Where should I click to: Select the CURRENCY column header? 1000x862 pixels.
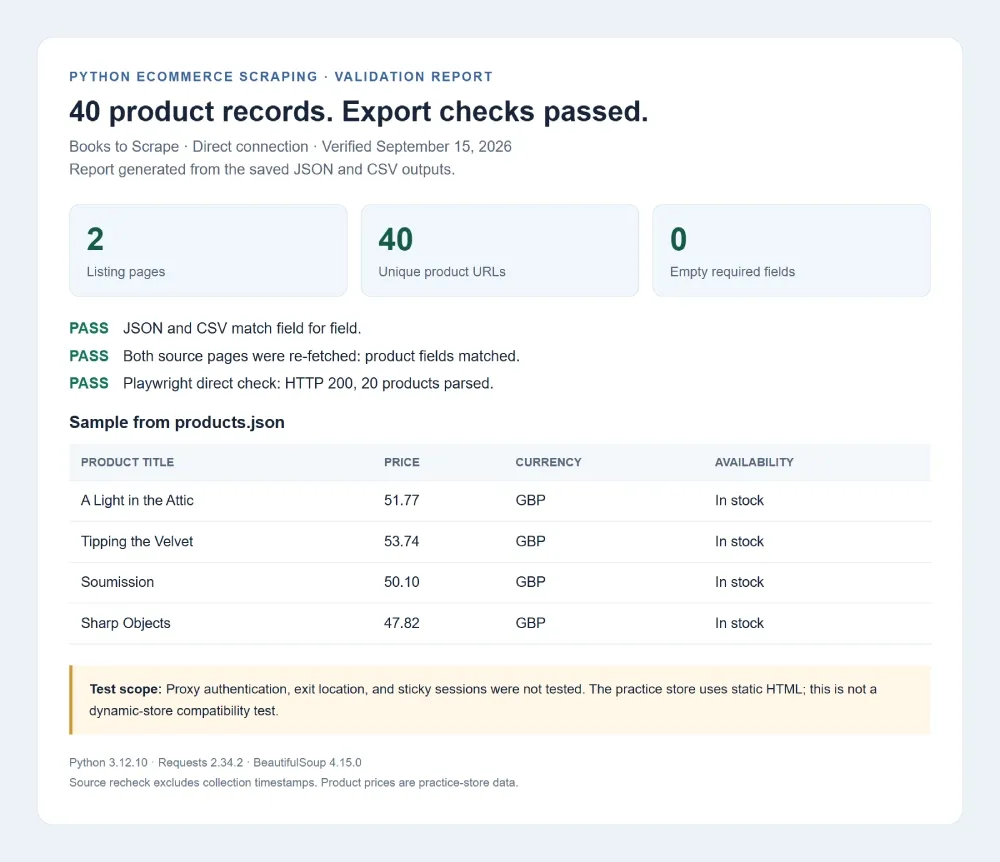[x=548, y=462]
